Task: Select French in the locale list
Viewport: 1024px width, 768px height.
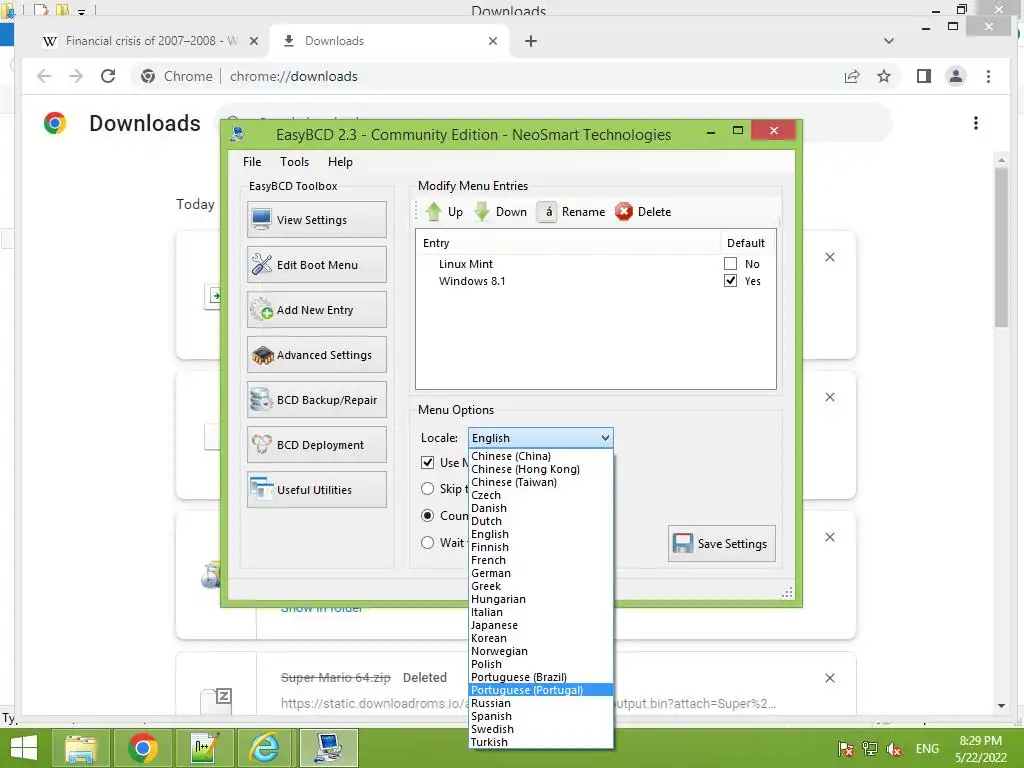Action: 541,560
